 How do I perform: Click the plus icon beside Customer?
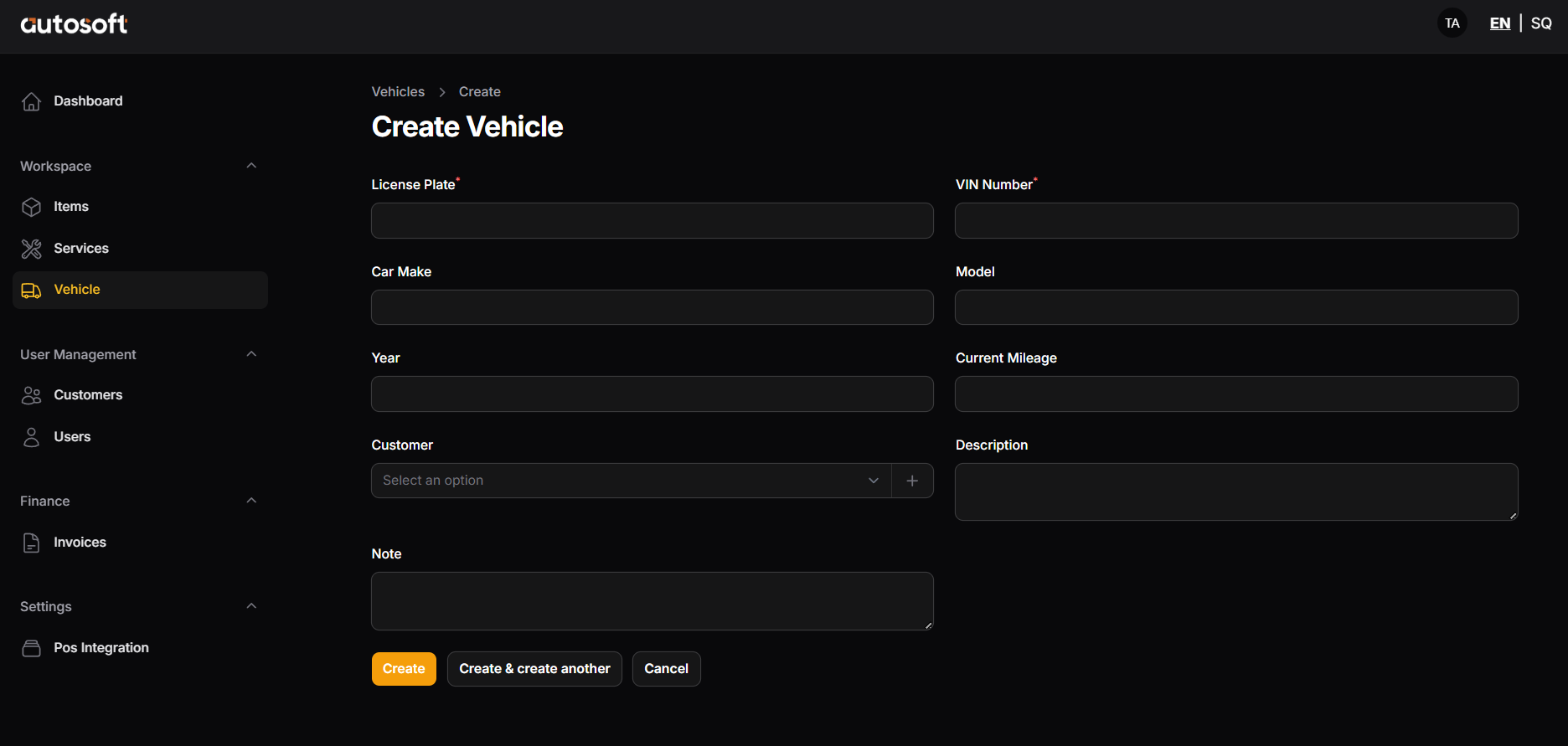click(912, 481)
